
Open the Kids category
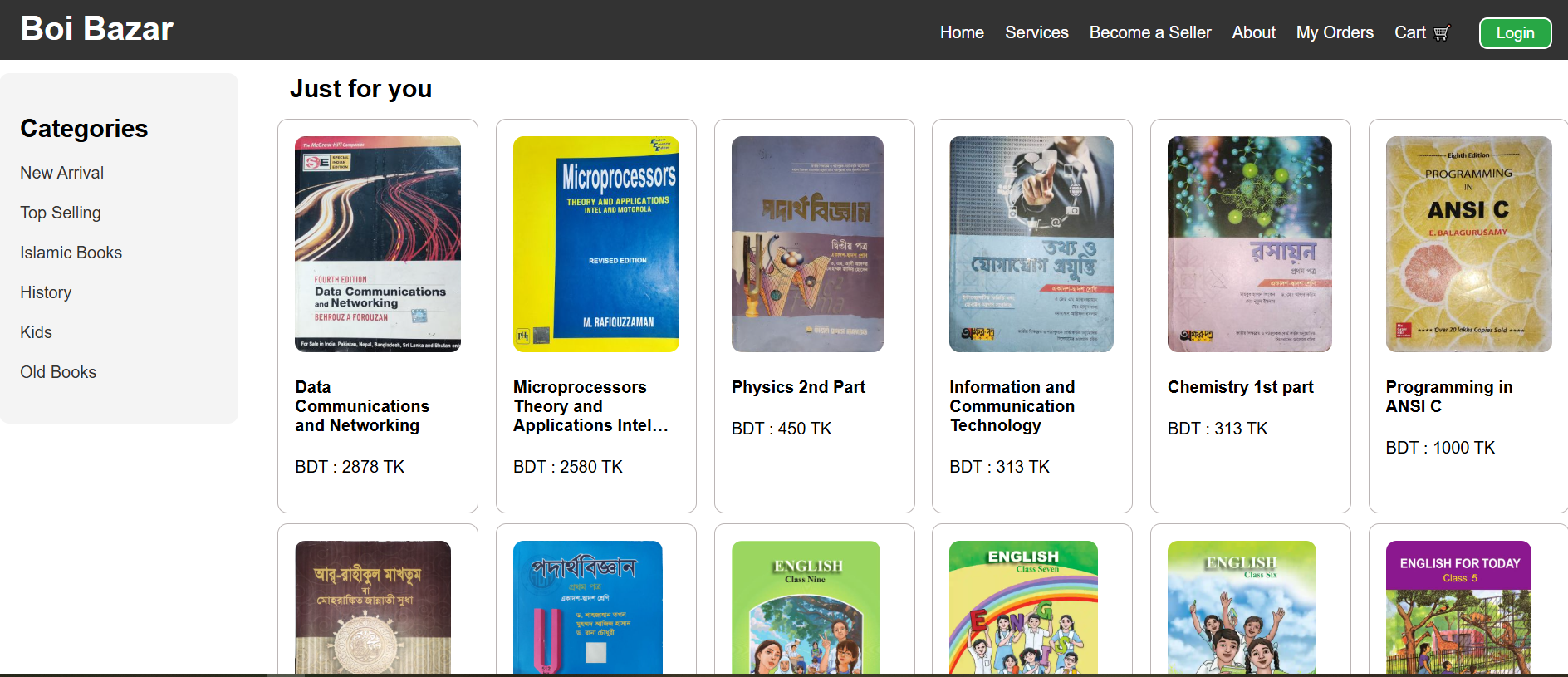click(36, 332)
